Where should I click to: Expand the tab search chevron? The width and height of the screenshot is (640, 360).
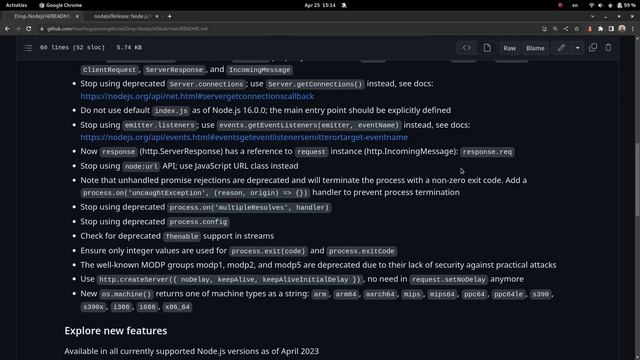point(592,16)
